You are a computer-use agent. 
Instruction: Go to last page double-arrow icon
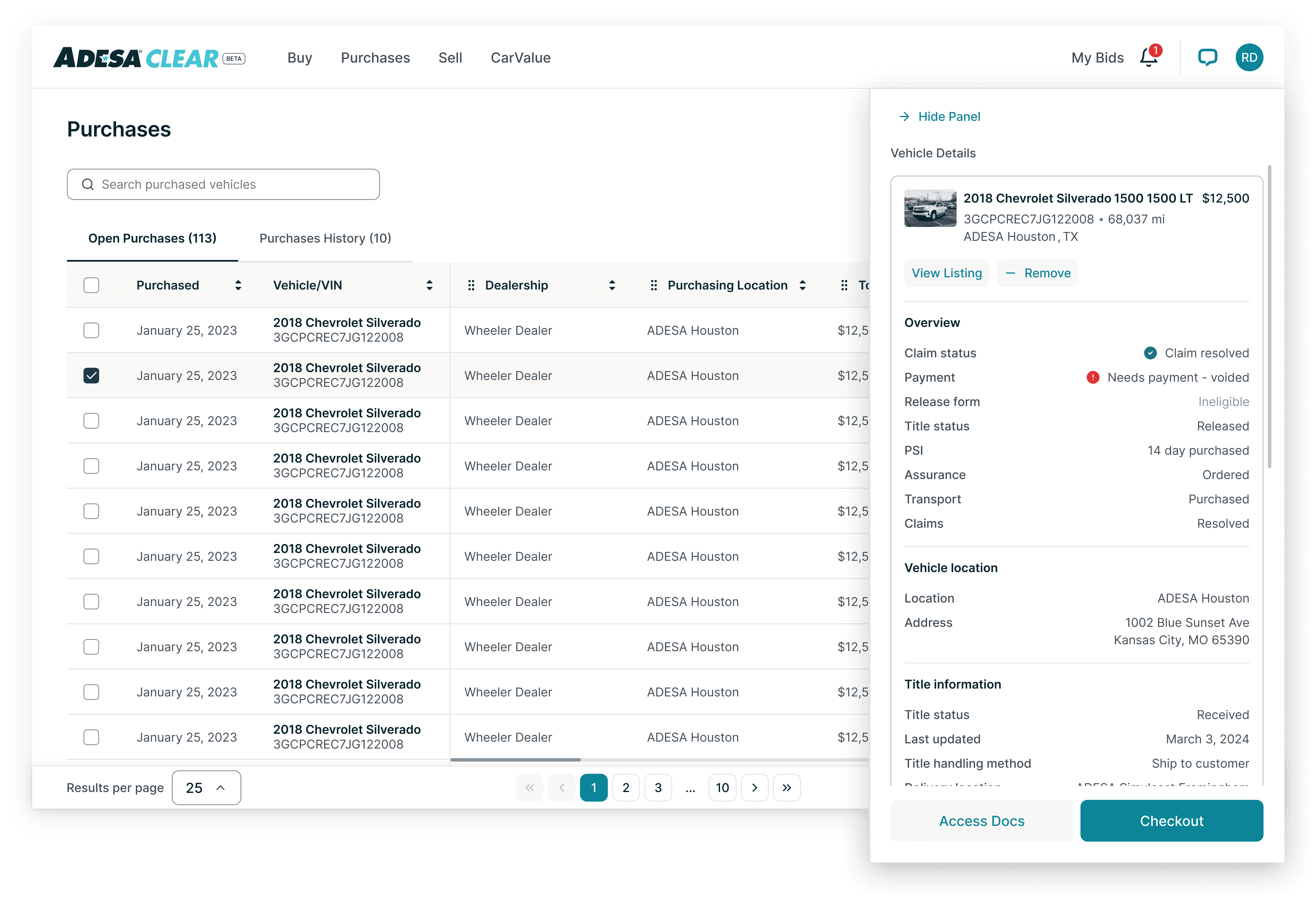786,788
